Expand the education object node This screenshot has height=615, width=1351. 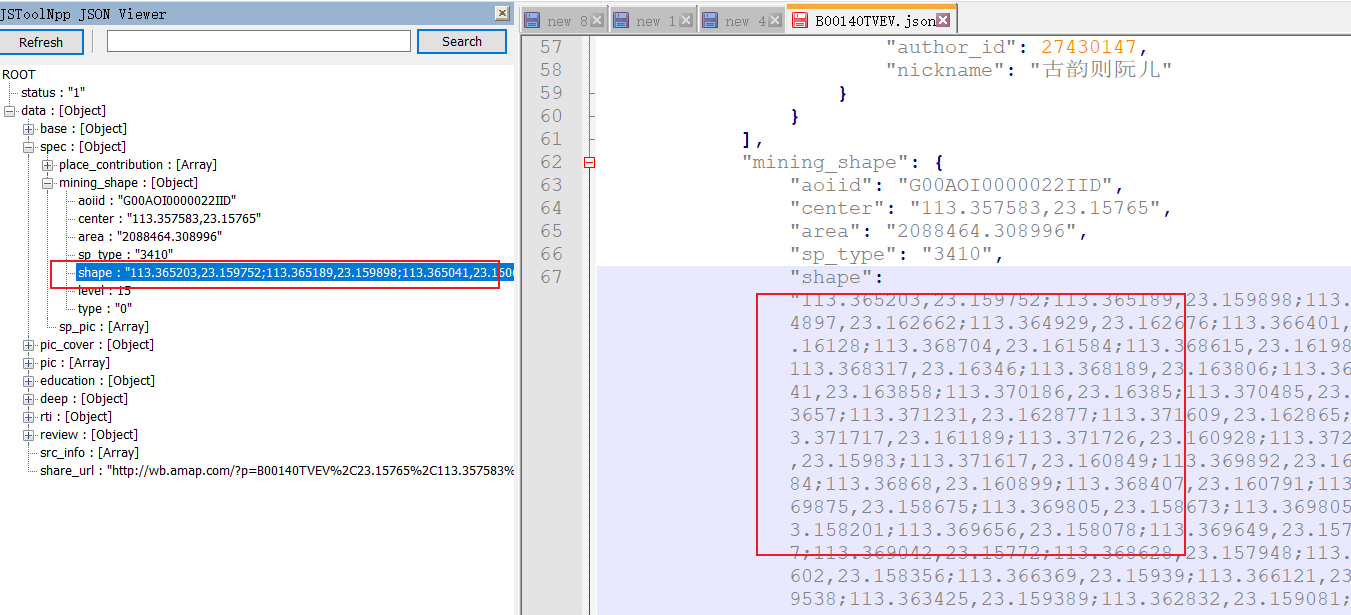(x=29, y=381)
